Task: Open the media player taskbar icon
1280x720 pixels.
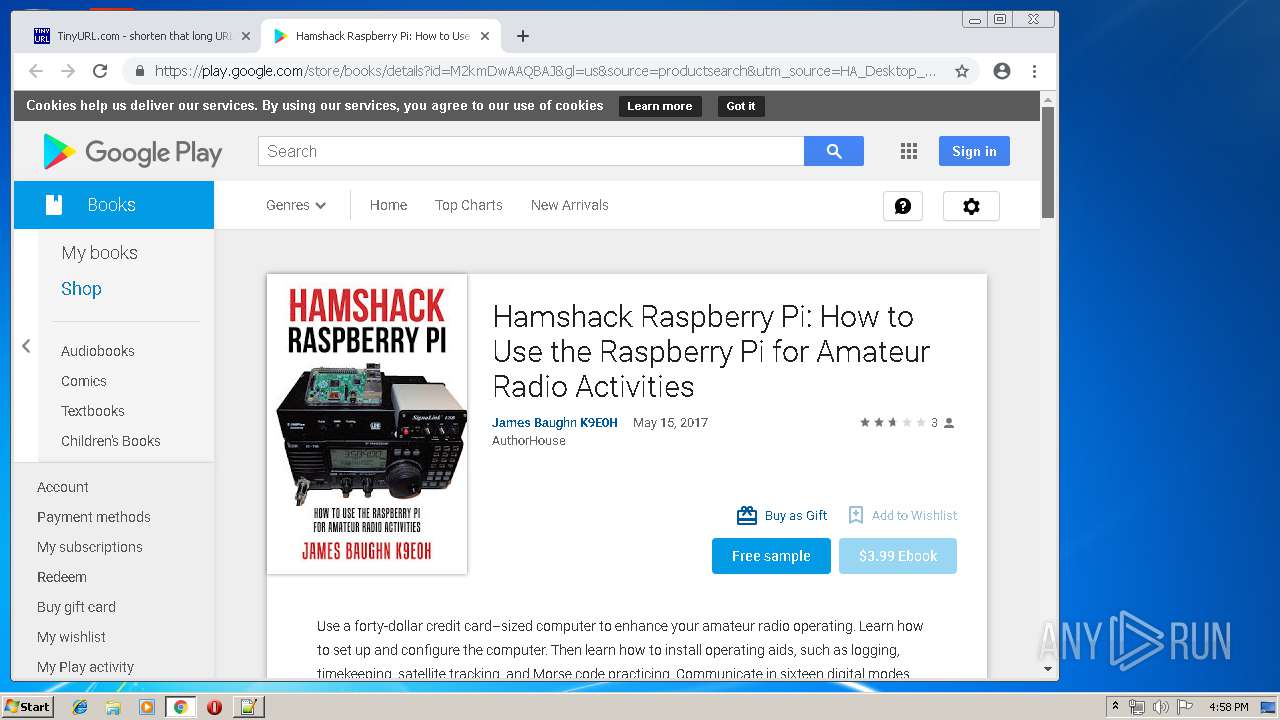Action: tap(147, 707)
